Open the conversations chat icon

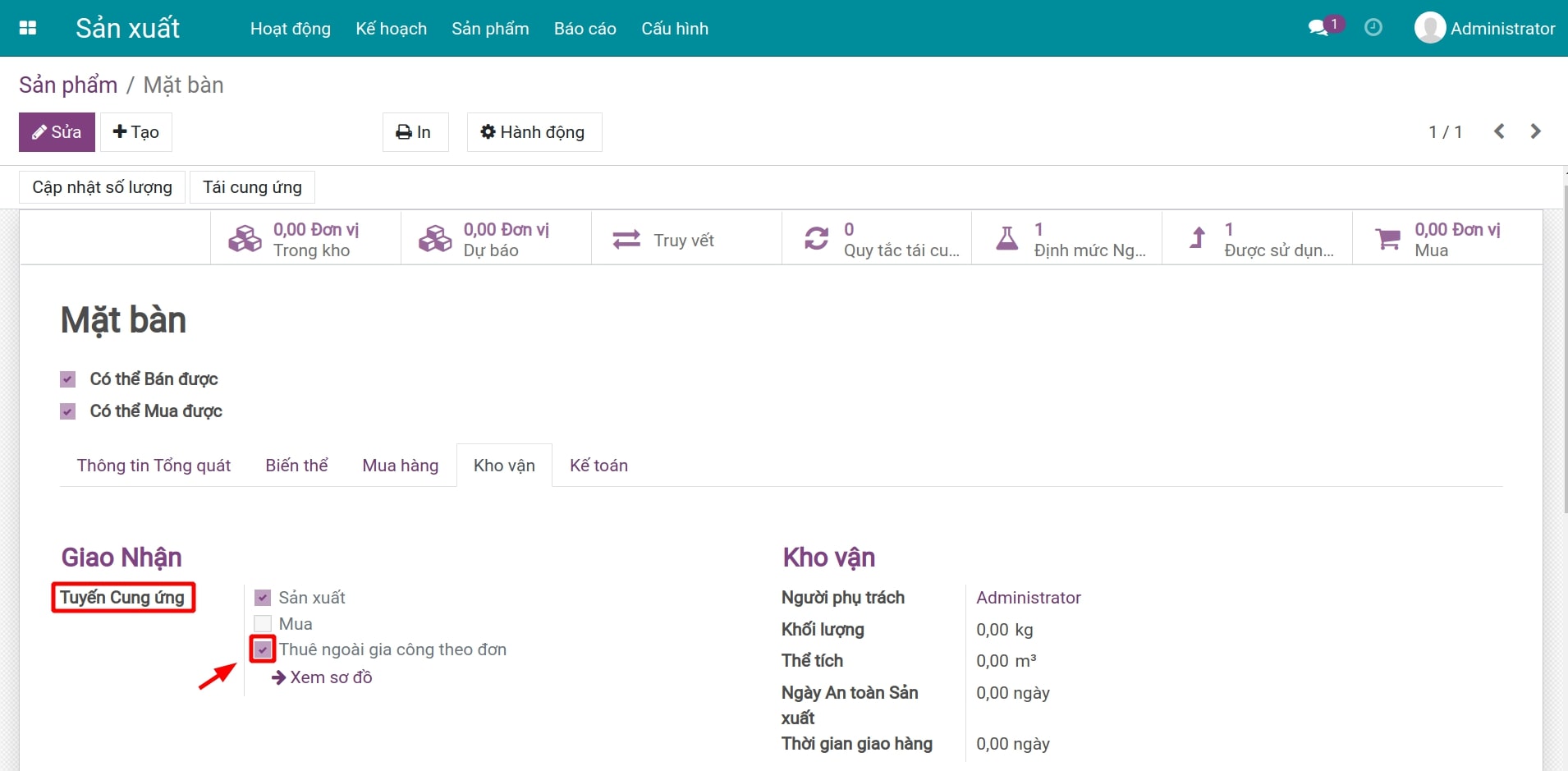click(x=1318, y=28)
